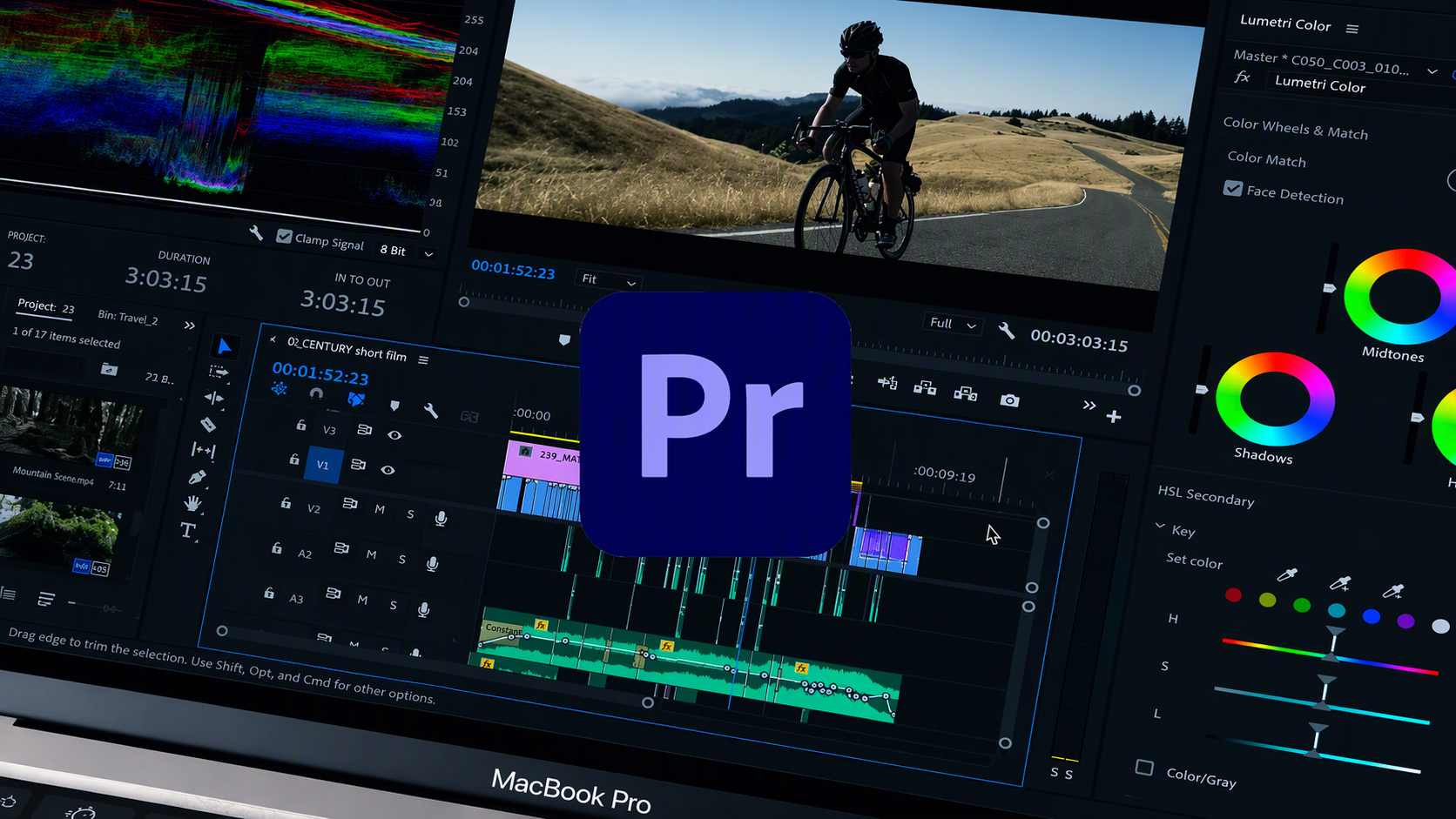Select the Set color eyedropper
The height and width of the screenshot is (819, 1456).
[1287, 574]
